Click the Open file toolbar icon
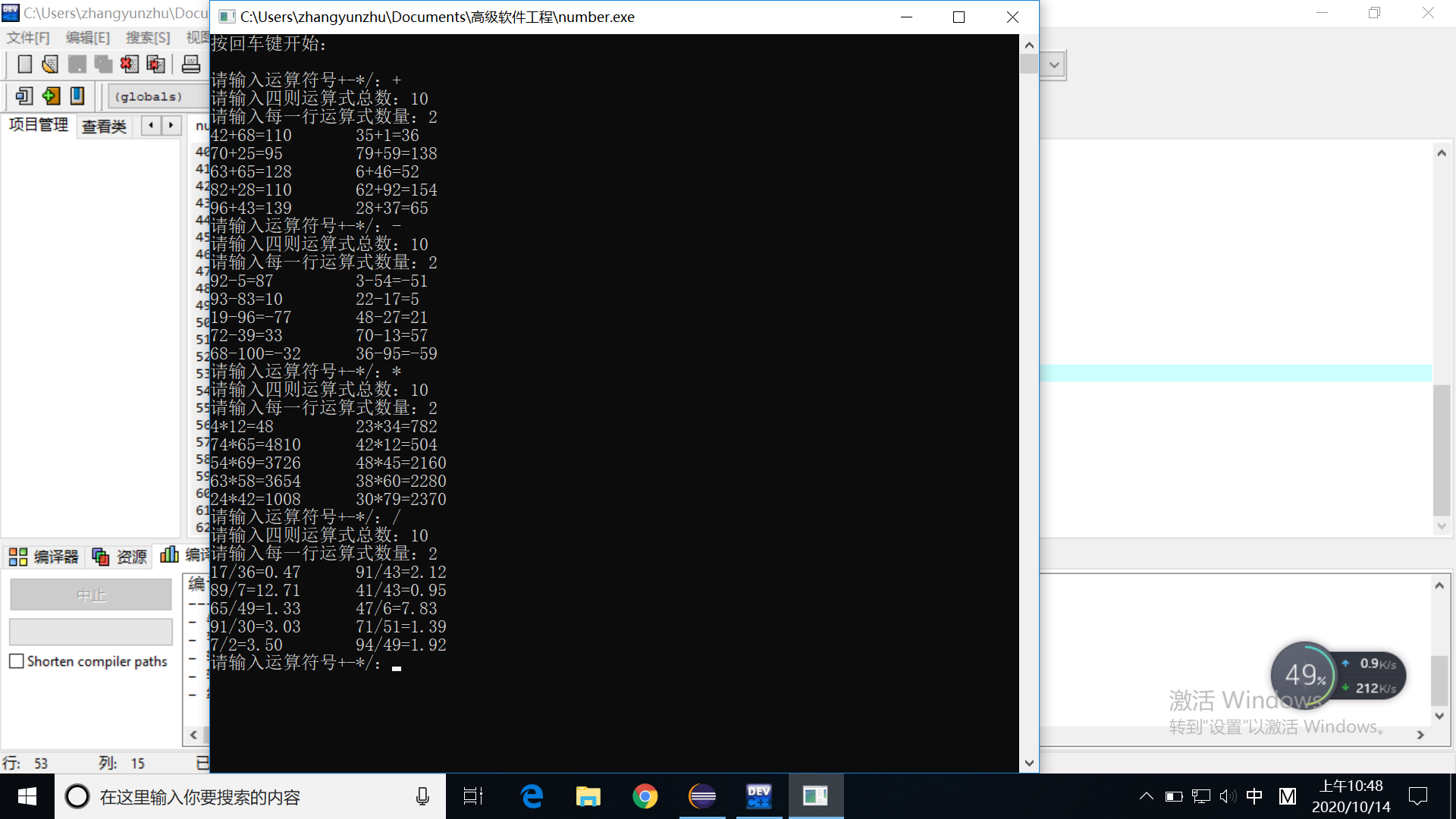This screenshot has height=819, width=1456. click(x=50, y=64)
